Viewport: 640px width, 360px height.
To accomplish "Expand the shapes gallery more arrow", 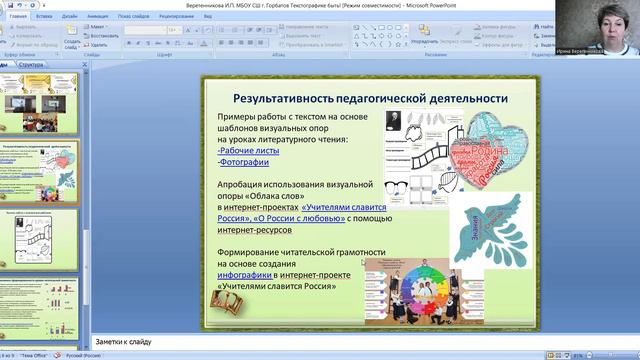I will pos(406,44).
